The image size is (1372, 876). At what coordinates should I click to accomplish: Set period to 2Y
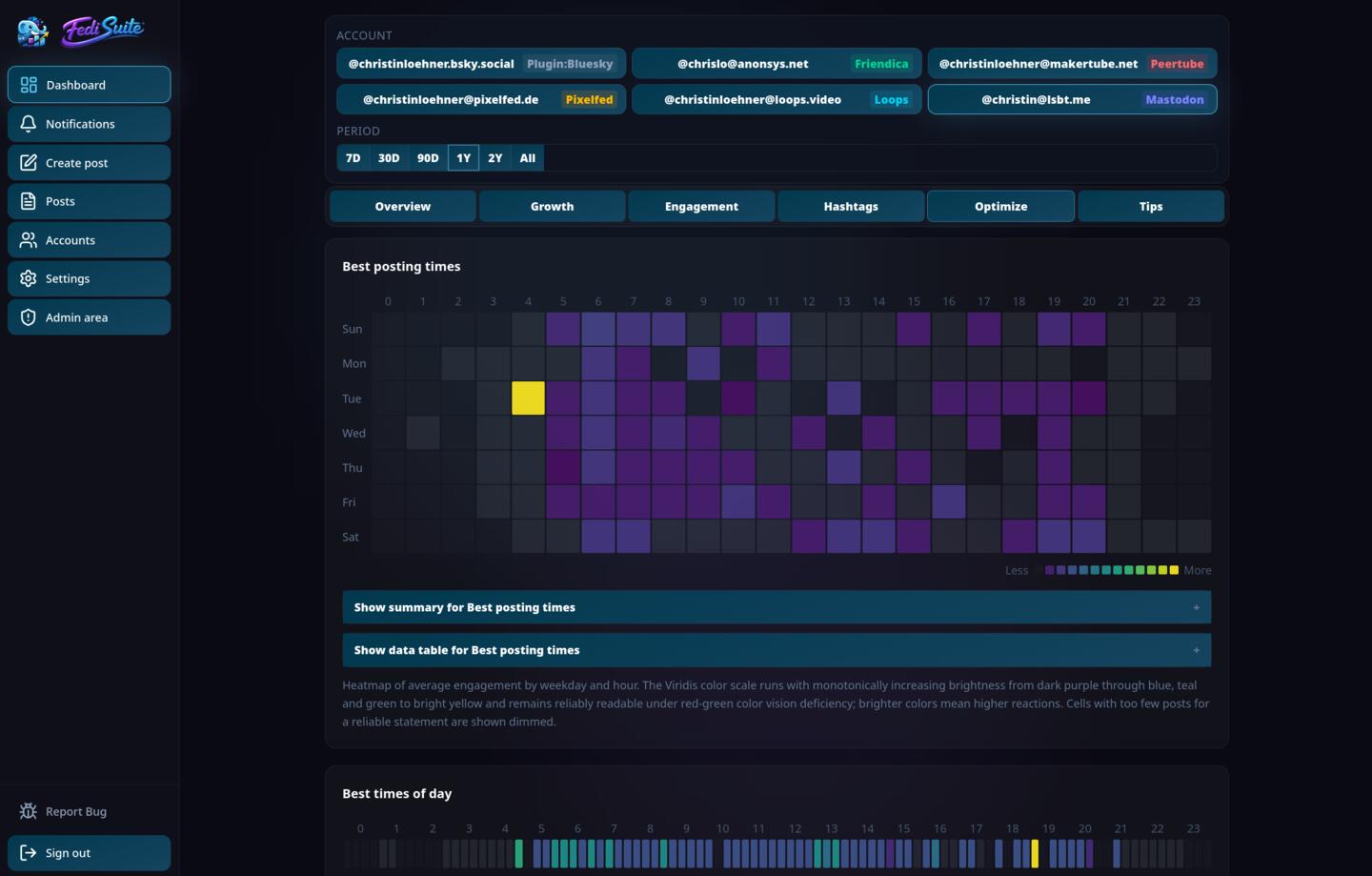495,158
